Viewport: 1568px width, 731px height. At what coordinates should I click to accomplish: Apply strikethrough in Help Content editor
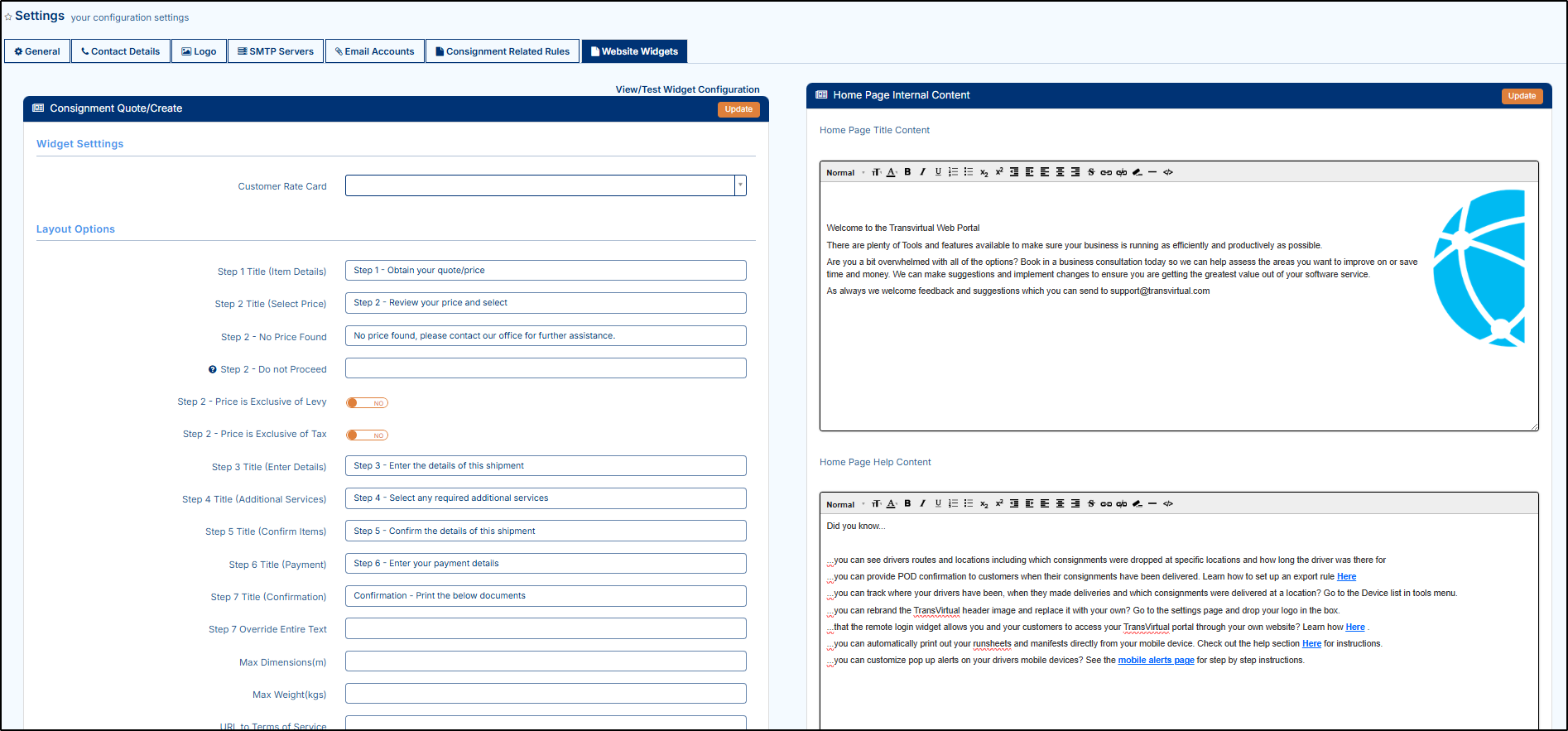1090,503
